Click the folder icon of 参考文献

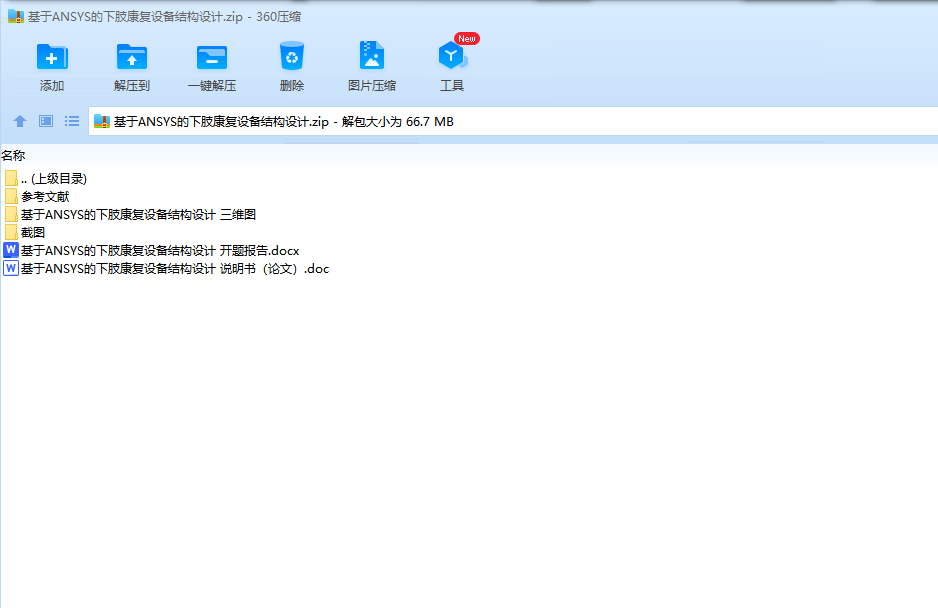11,196
